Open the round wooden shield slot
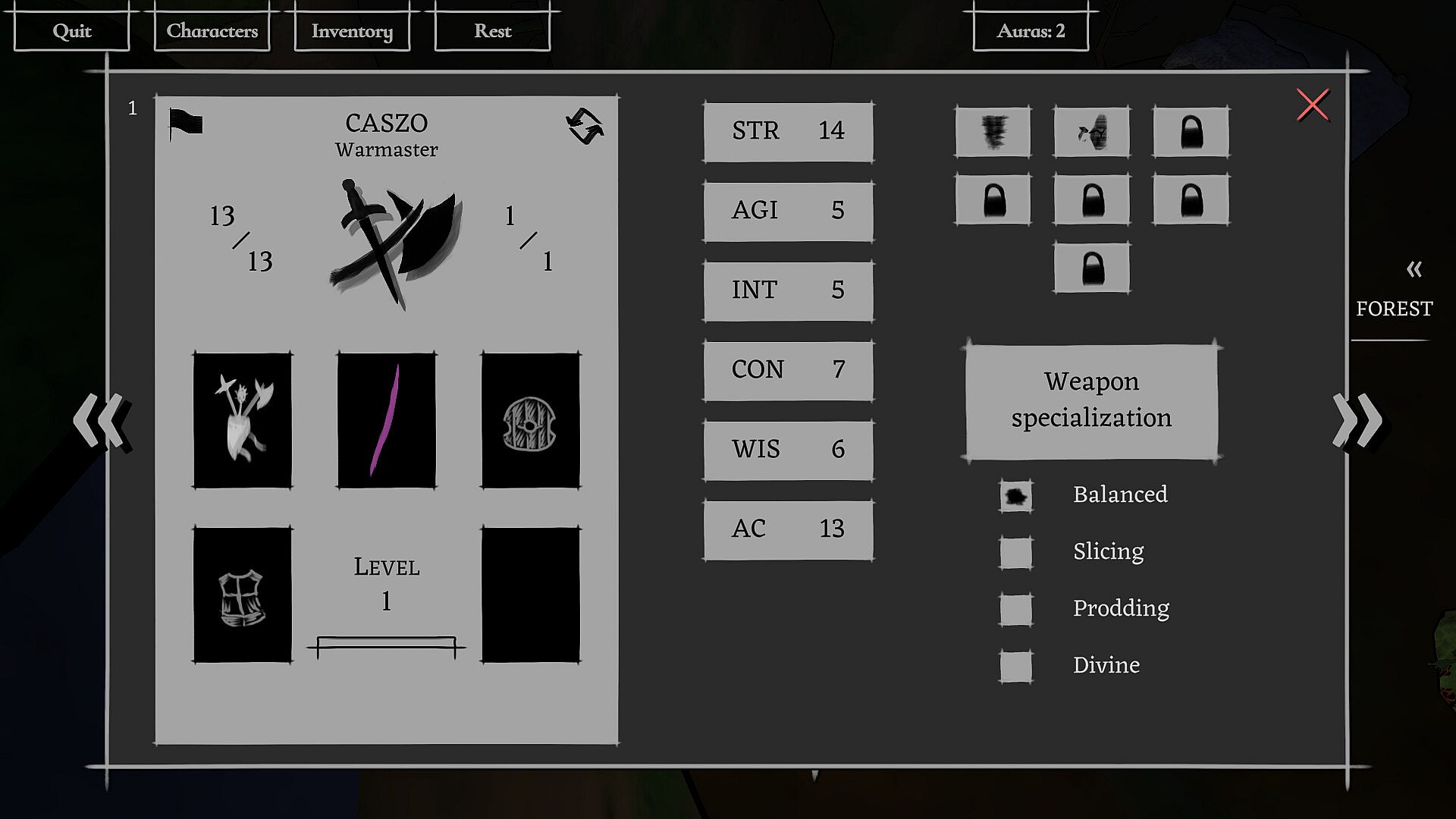This screenshot has height=819, width=1456. point(530,420)
